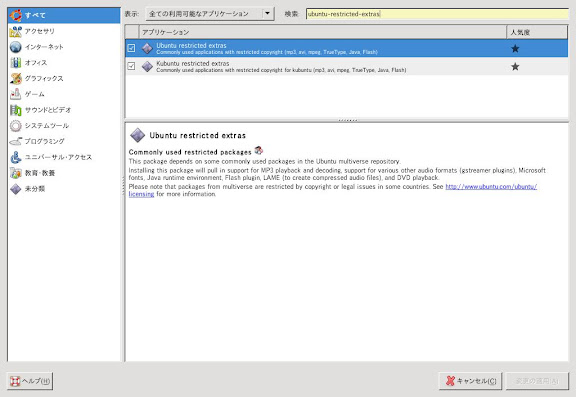This screenshot has height=397, width=576.
Task: Toggle the Kubuntu restricted extras checkbox
Action: point(131,66)
